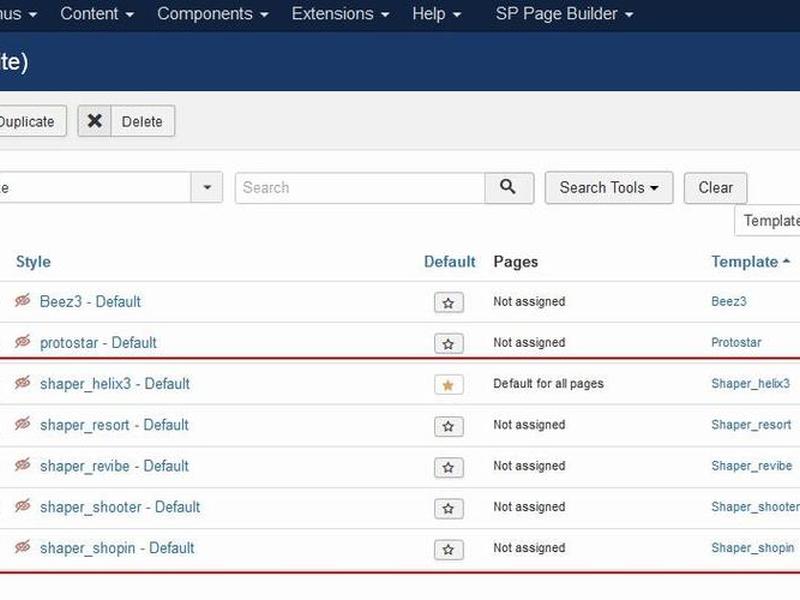Open Shaper_shooter template link
Image resolution: width=800 pixels, height=600 pixels.
point(756,507)
